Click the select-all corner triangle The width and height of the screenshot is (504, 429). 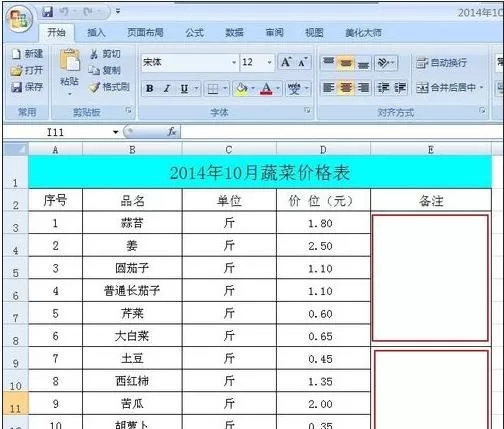click(15, 149)
